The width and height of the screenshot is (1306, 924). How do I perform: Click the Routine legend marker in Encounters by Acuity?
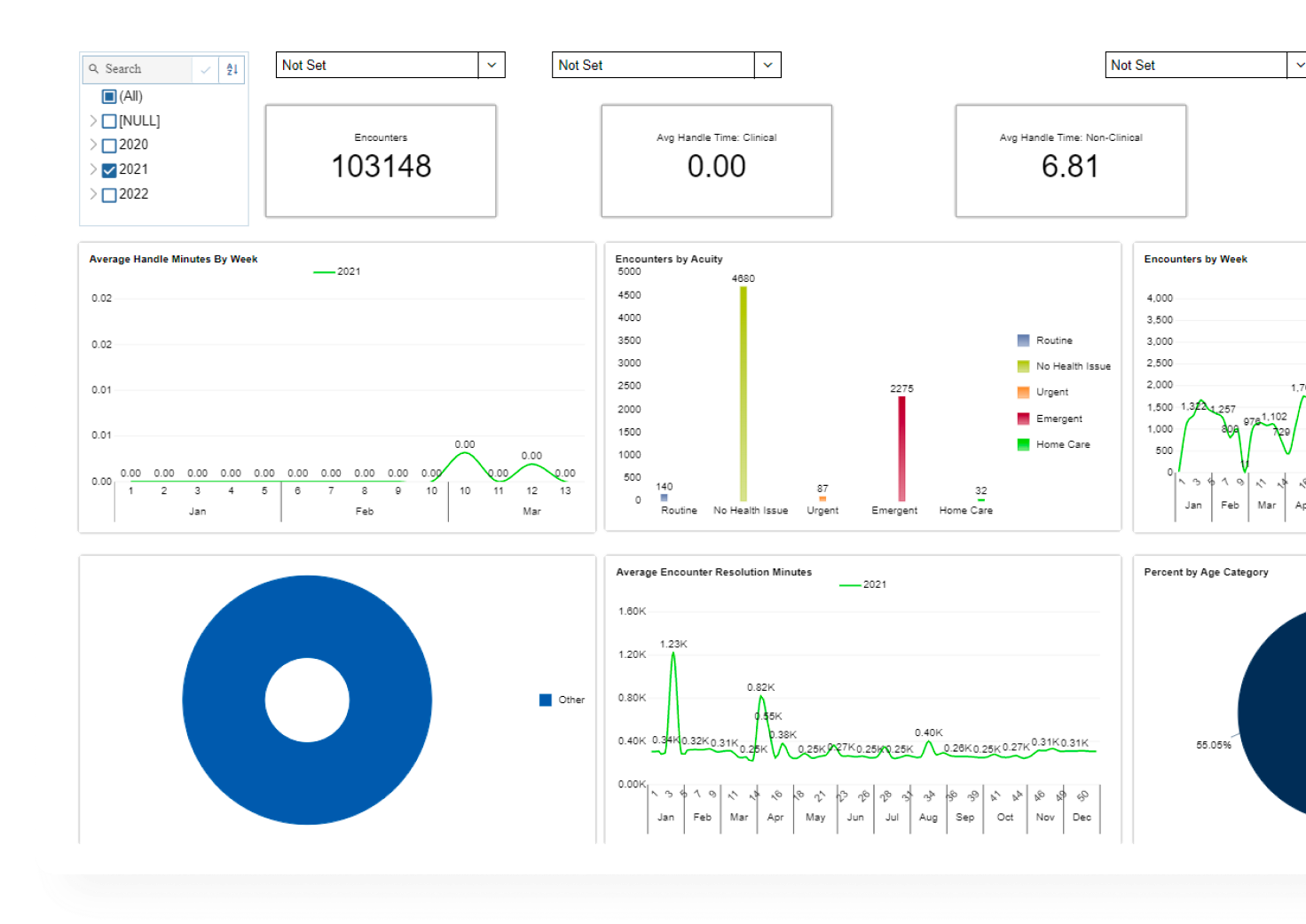[x=1024, y=340]
